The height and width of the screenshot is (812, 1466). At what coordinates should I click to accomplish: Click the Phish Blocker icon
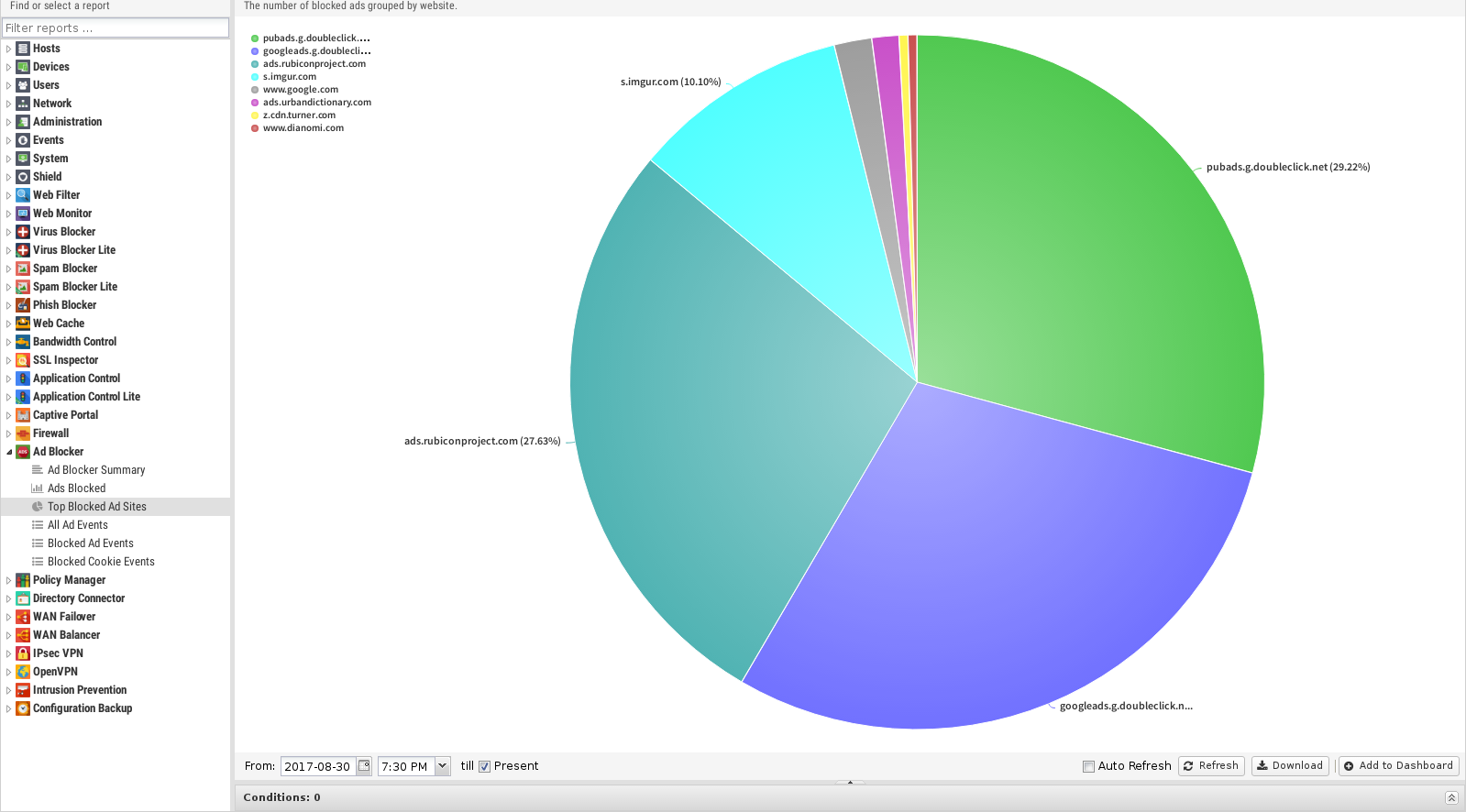(x=23, y=305)
